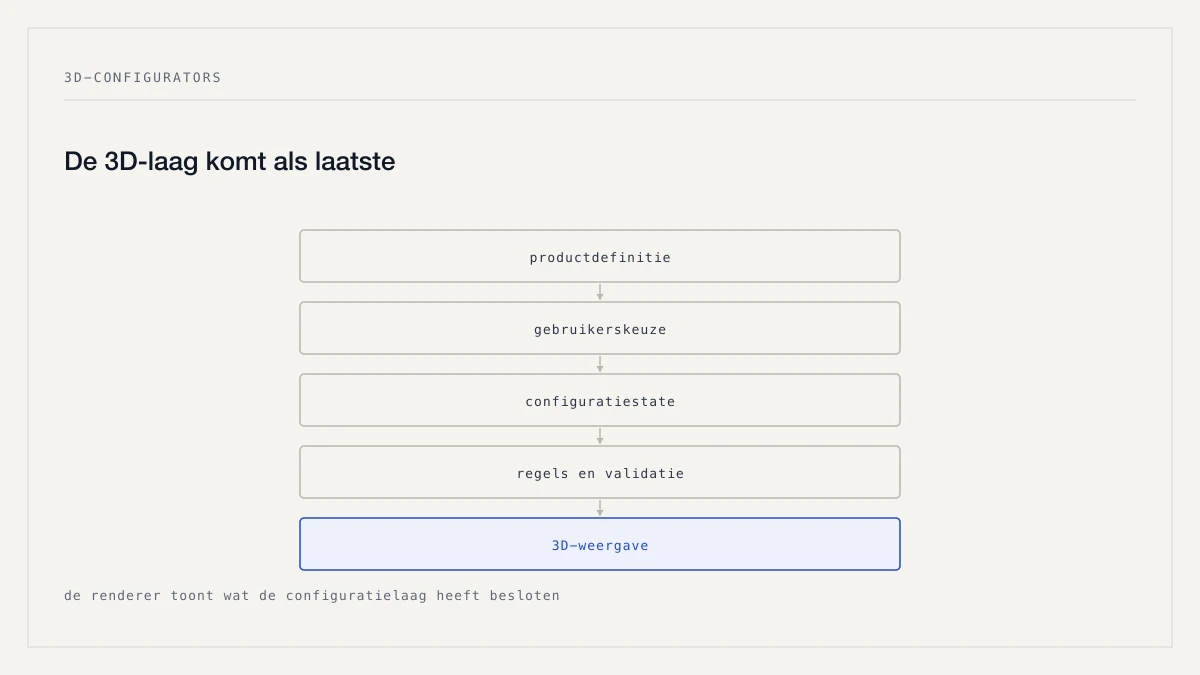Screen dimensions: 1200x675
Task: Click arrow between gebruikerskeuze and configuratiestate
Action: coord(600,364)
